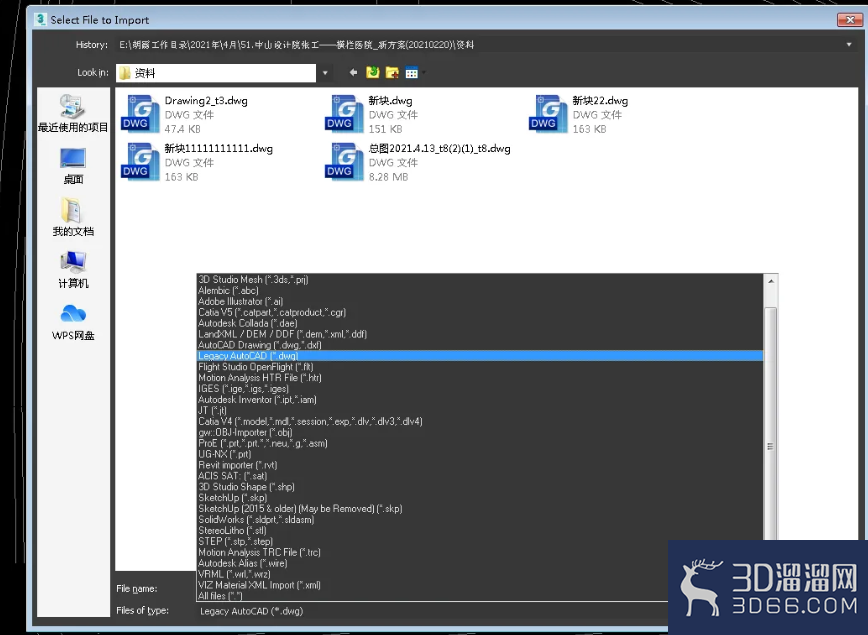Open 我的文档 in the places bar

(73, 218)
